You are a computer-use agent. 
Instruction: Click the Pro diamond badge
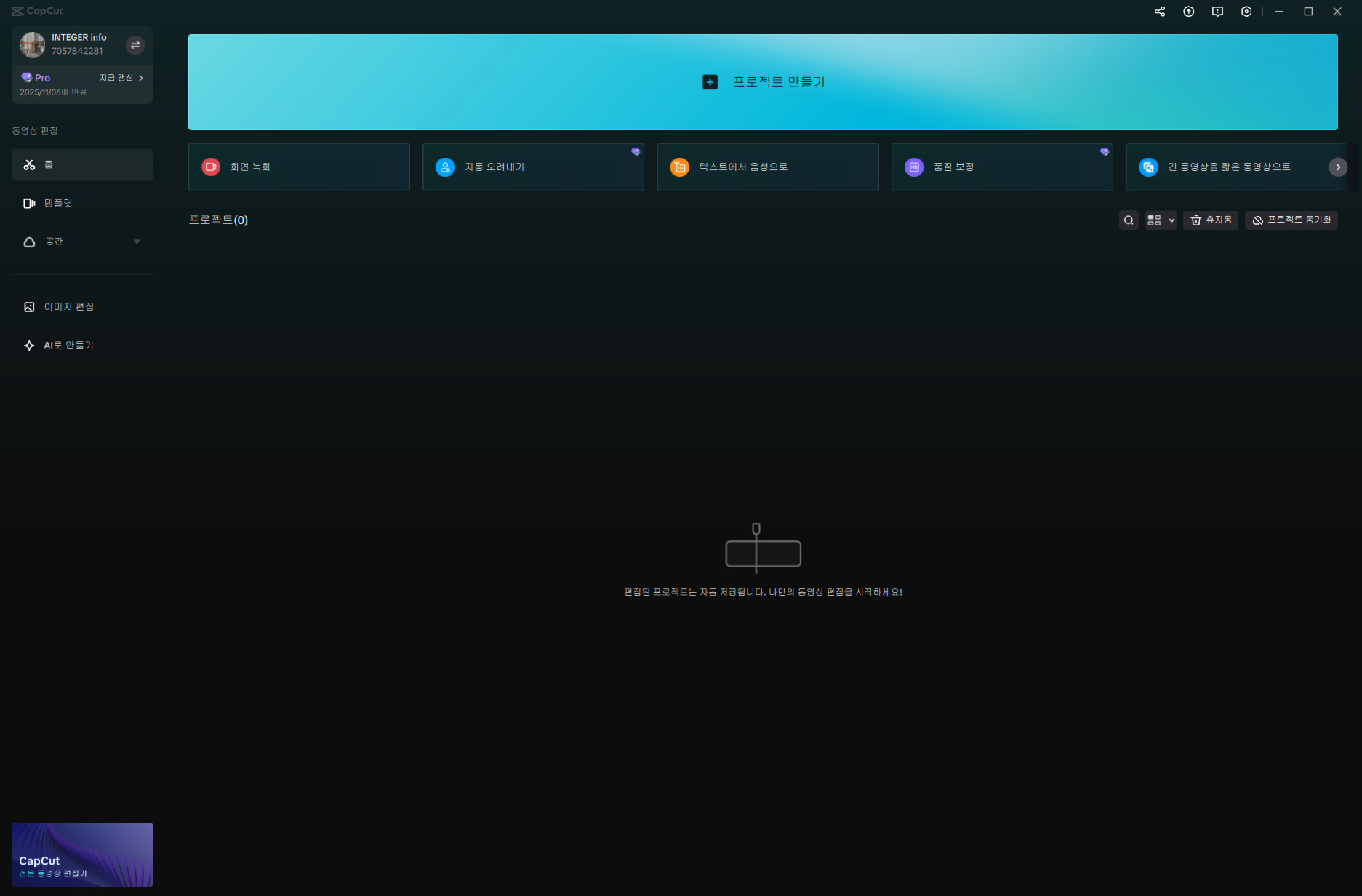36,78
